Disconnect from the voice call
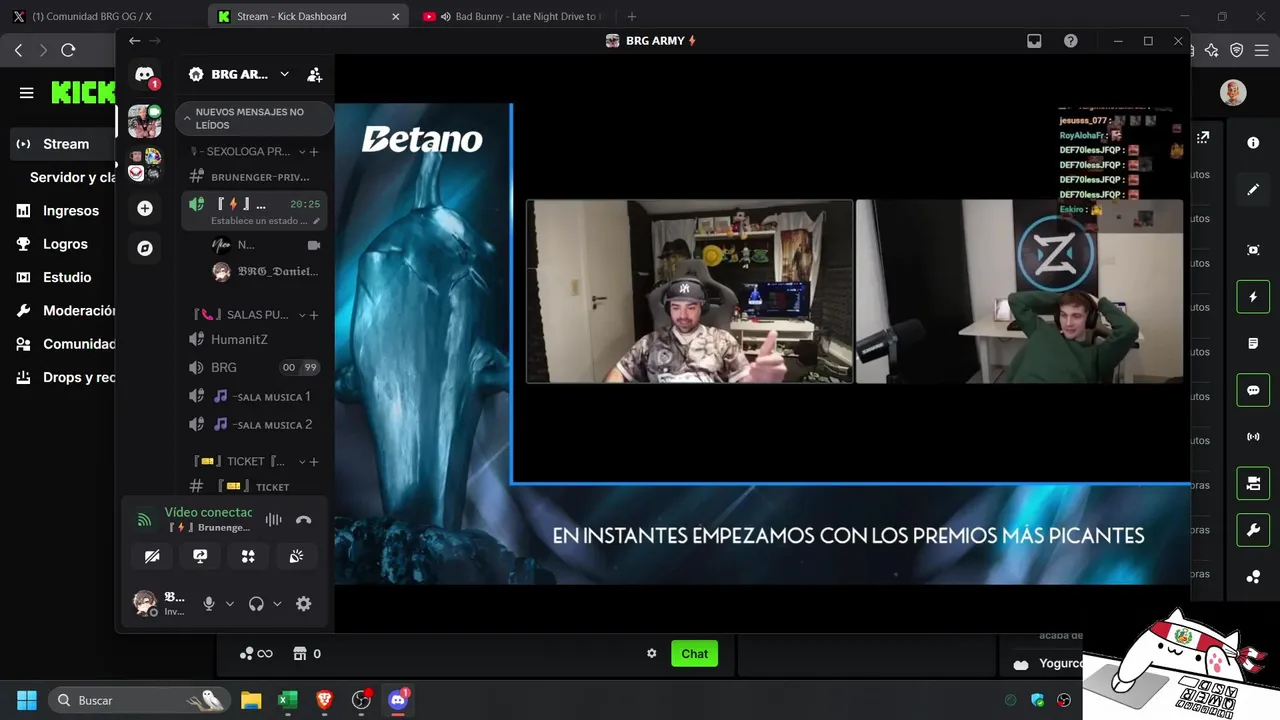The image size is (1280, 720). click(304, 519)
